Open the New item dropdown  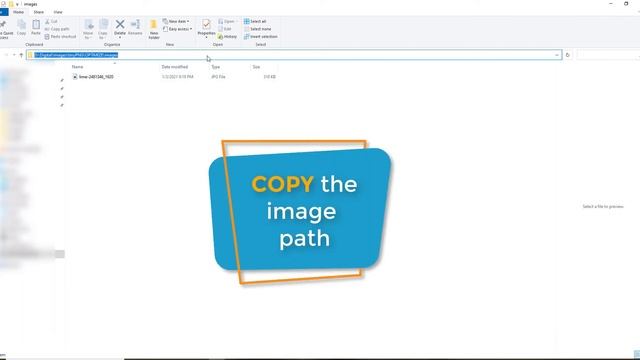coord(176,21)
